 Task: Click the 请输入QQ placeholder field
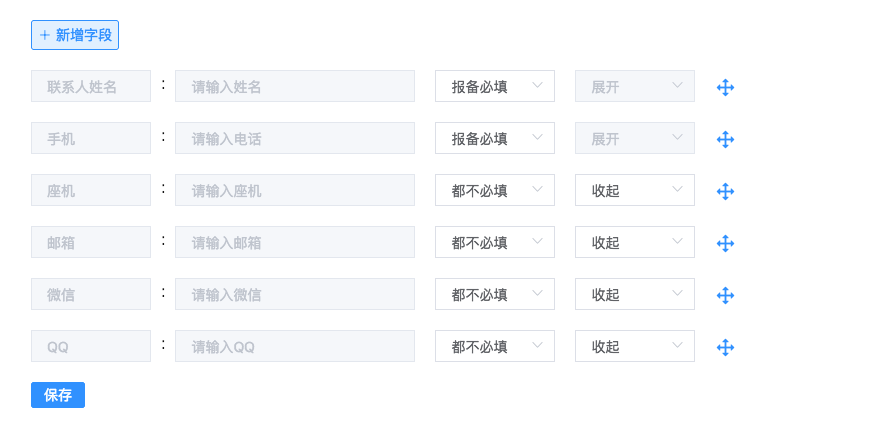pyautogui.click(x=295, y=346)
